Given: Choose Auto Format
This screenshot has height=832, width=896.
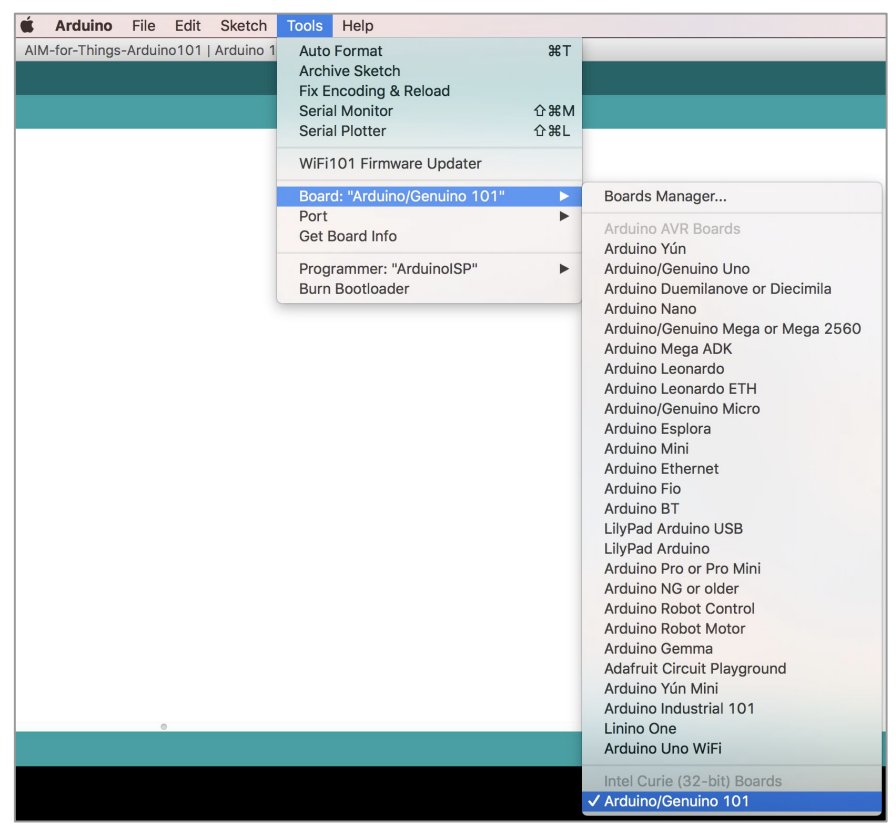Looking at the screenshot, I should click(x=429, y=51).
